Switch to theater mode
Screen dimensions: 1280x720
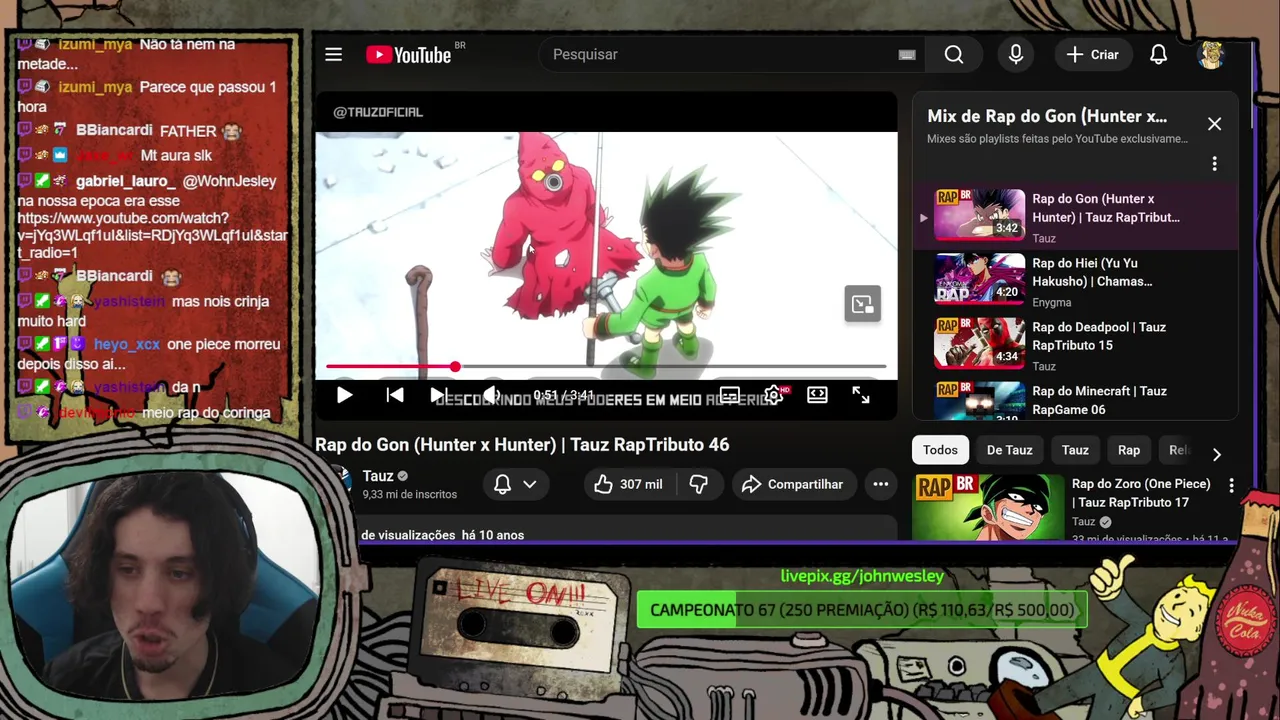(x=817, y=395)
